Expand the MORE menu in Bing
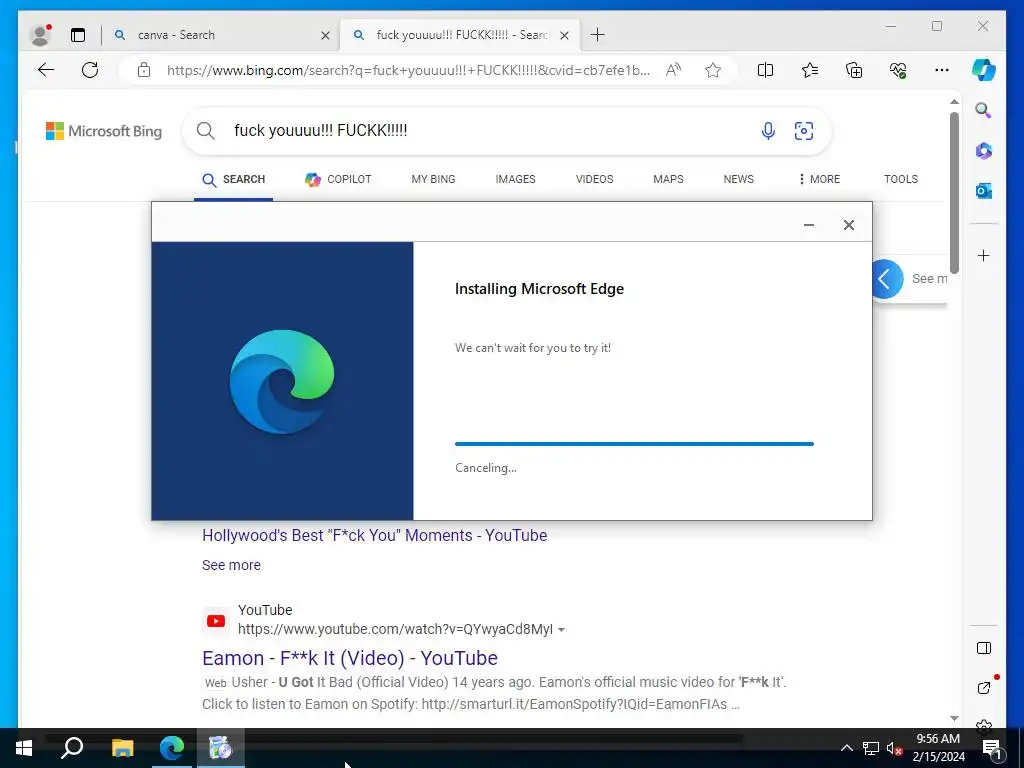Viewport: 1024px width, 768px height. [819, 180]
